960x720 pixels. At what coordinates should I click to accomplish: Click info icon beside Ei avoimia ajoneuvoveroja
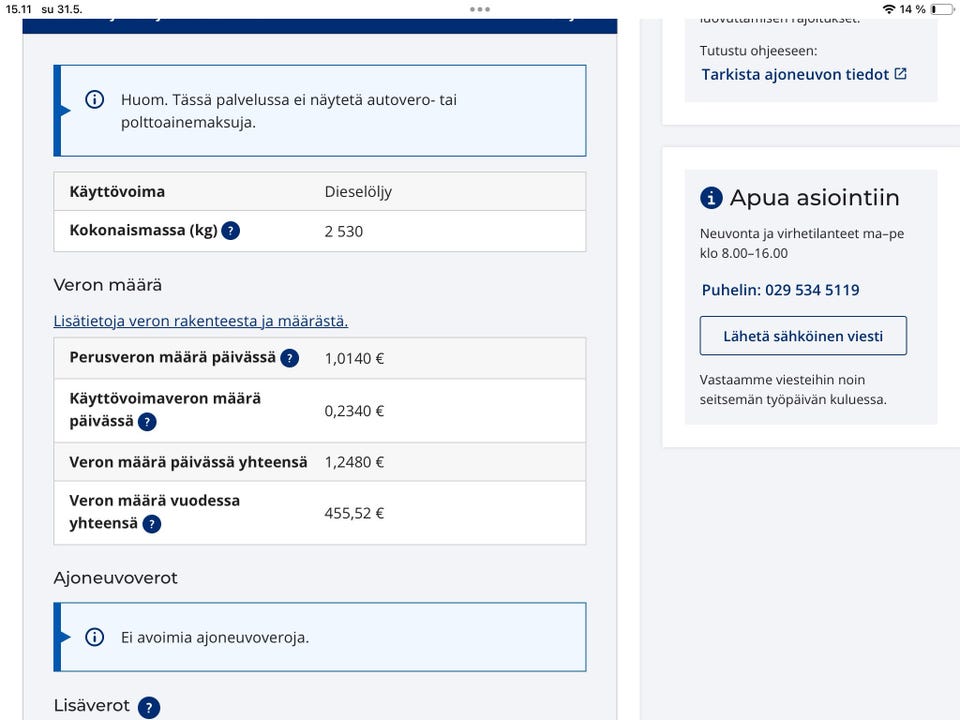click(x=94, y=637)
